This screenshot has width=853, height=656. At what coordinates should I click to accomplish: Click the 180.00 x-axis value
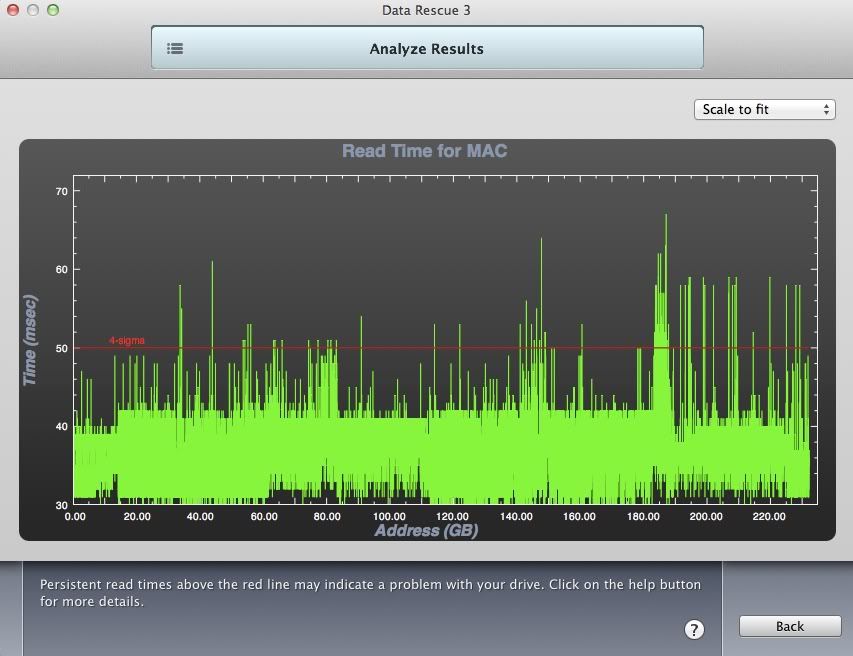pyautogui.click(x=643, y=516)
